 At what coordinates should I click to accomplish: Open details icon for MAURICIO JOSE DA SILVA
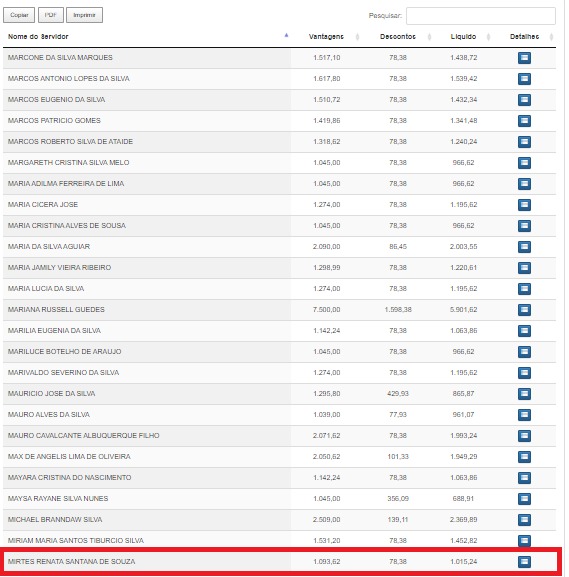click(x=524, y=394)
